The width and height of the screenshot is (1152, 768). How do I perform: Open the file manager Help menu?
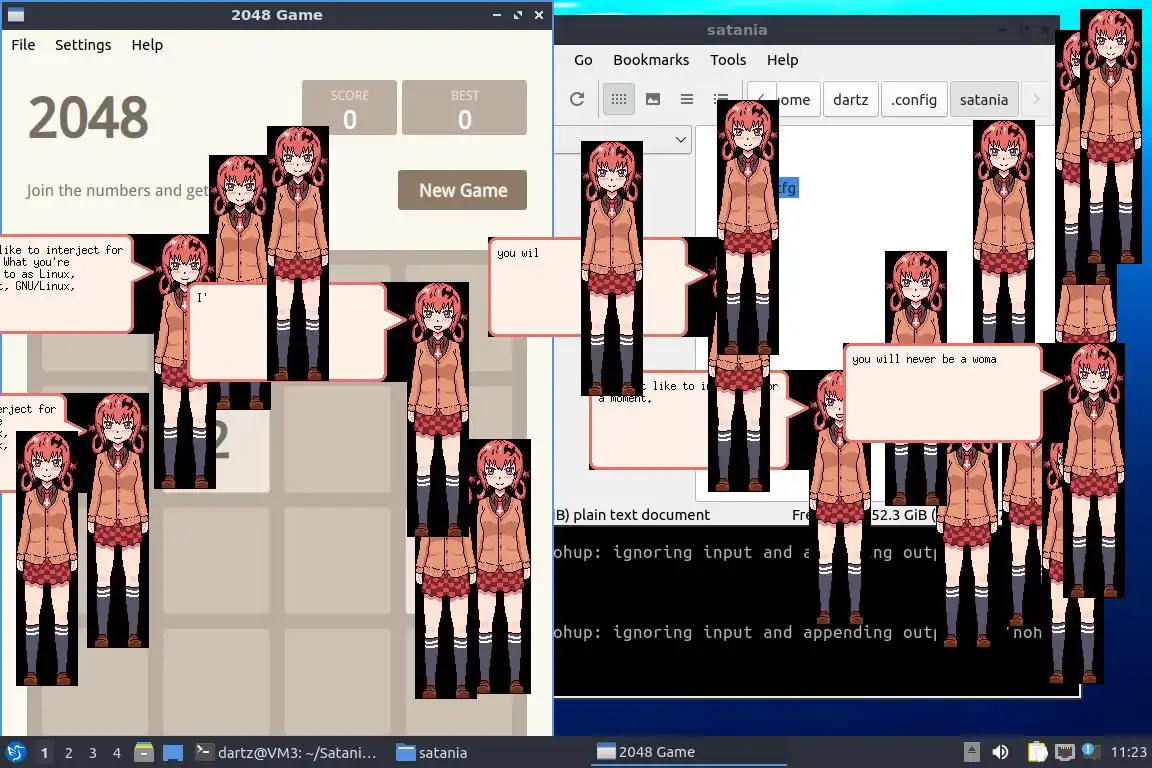tap(782, 60)
